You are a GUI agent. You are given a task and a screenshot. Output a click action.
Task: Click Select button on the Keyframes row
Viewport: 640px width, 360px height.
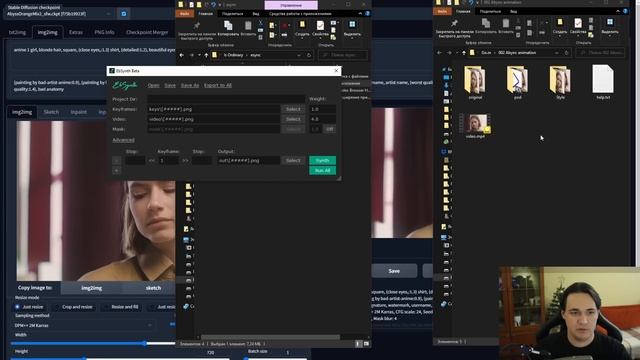(293, 109)
